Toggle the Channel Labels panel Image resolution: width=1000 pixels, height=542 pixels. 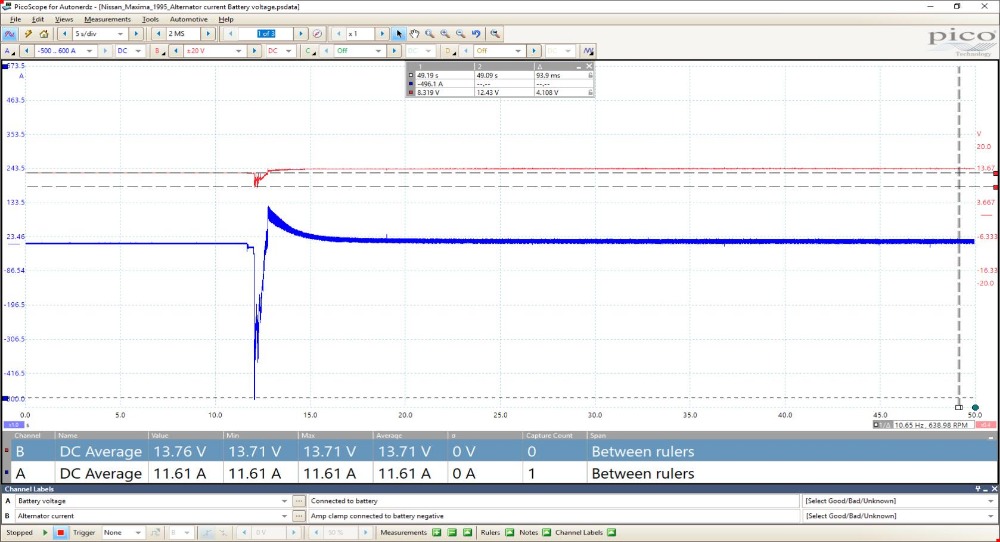click(x=612, y=533)
